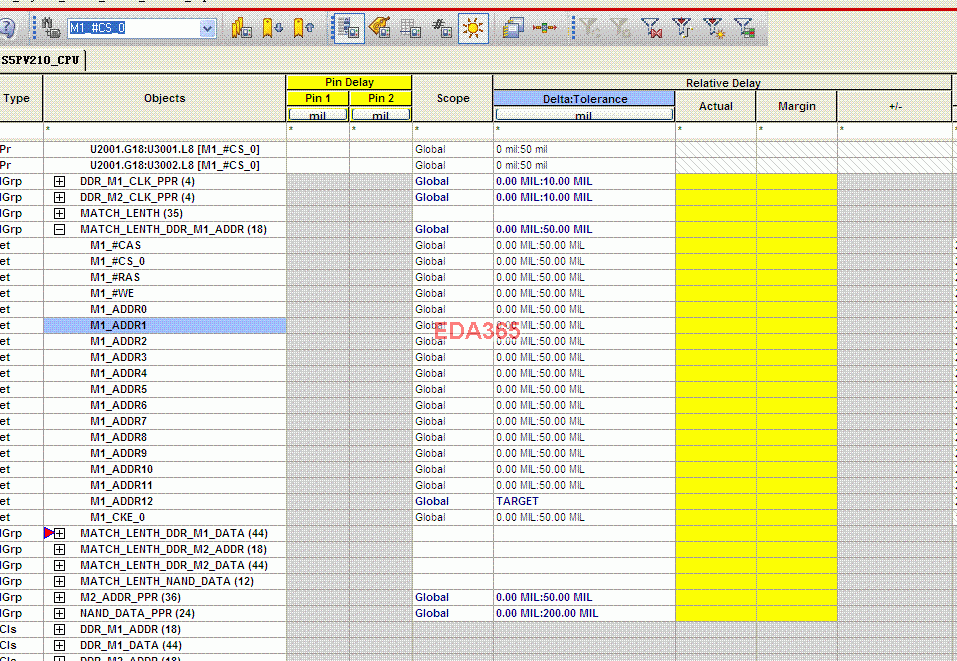Click the tag label toolbar icon
This screenshot has width=957, height=661.
[x=379, y=28]
